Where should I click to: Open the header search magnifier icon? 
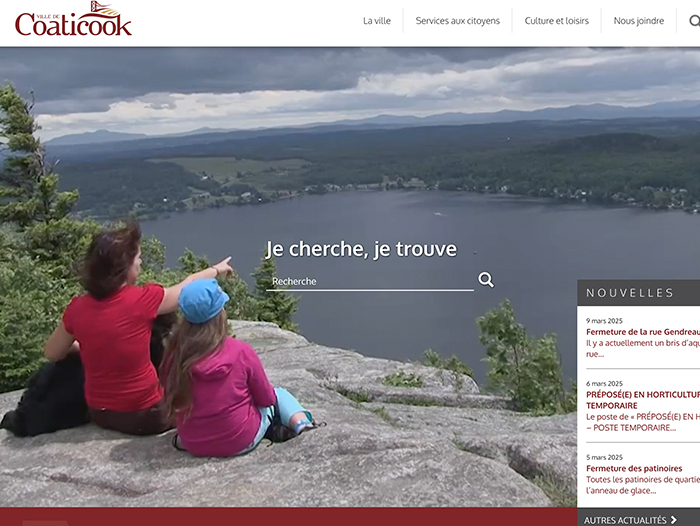pos(694,21)
